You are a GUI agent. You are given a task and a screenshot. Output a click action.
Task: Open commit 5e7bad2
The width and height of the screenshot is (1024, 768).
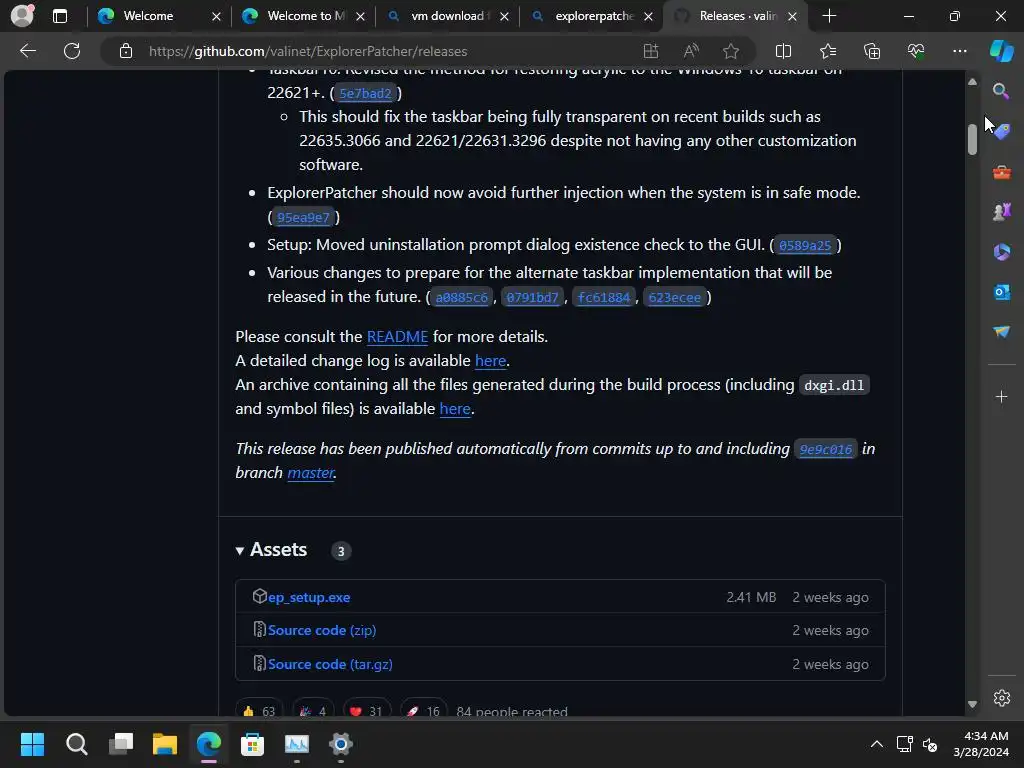point(365,93)
